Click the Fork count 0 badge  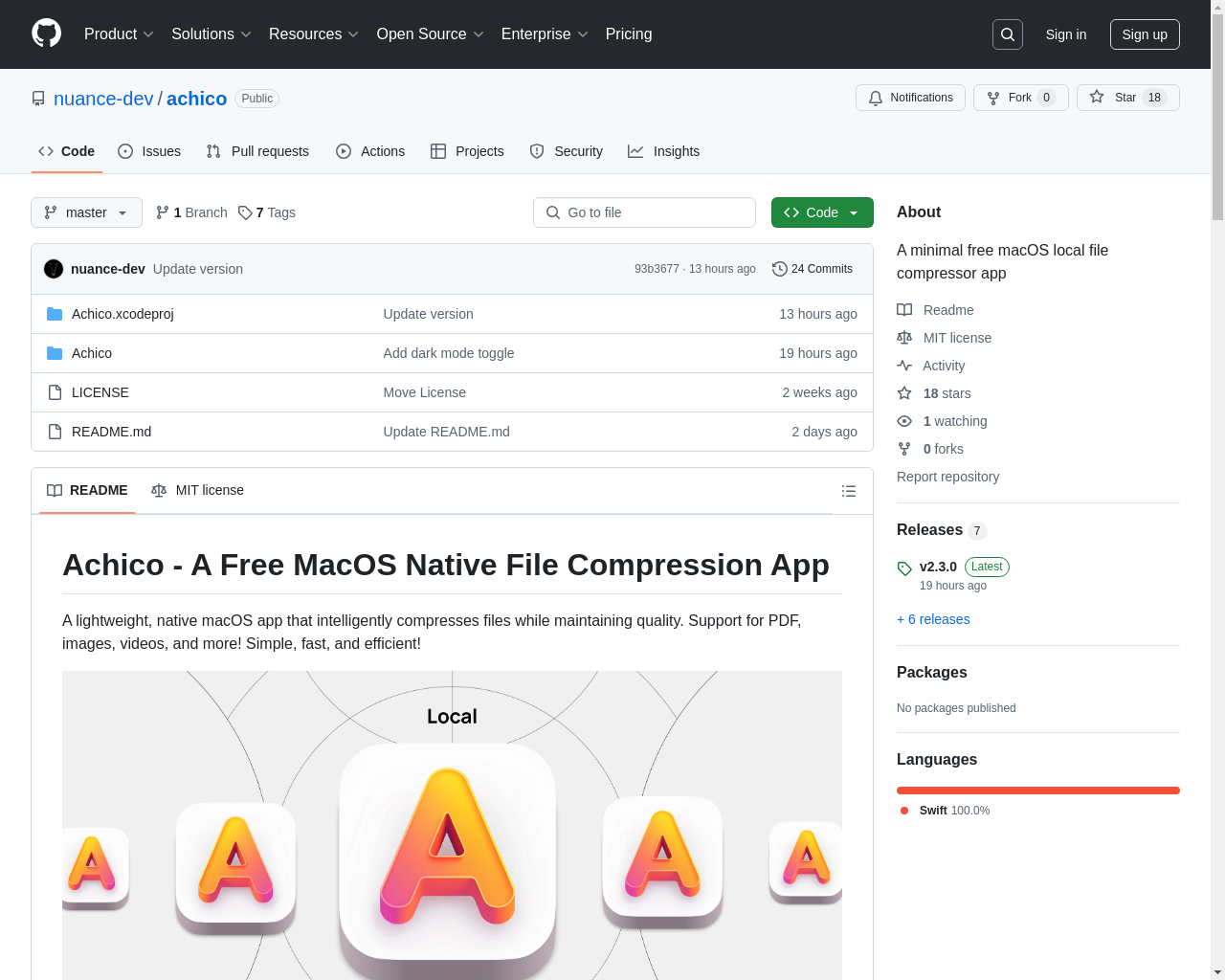[x=1047, y=98]
